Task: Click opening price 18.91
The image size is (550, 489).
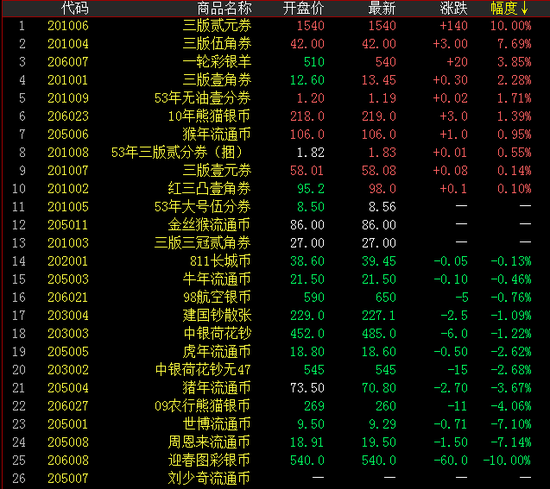Action: [x=307, y=442]
